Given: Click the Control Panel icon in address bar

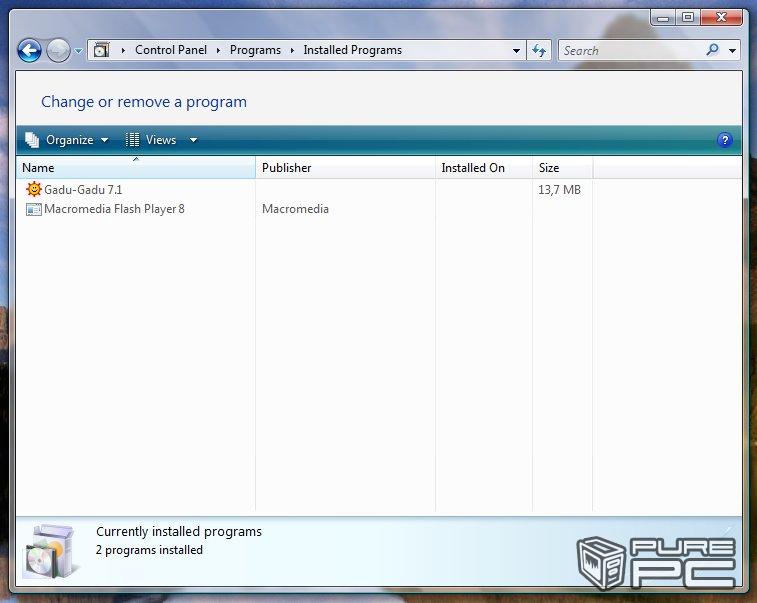Looking at the screenshot, I should (101, 50).
